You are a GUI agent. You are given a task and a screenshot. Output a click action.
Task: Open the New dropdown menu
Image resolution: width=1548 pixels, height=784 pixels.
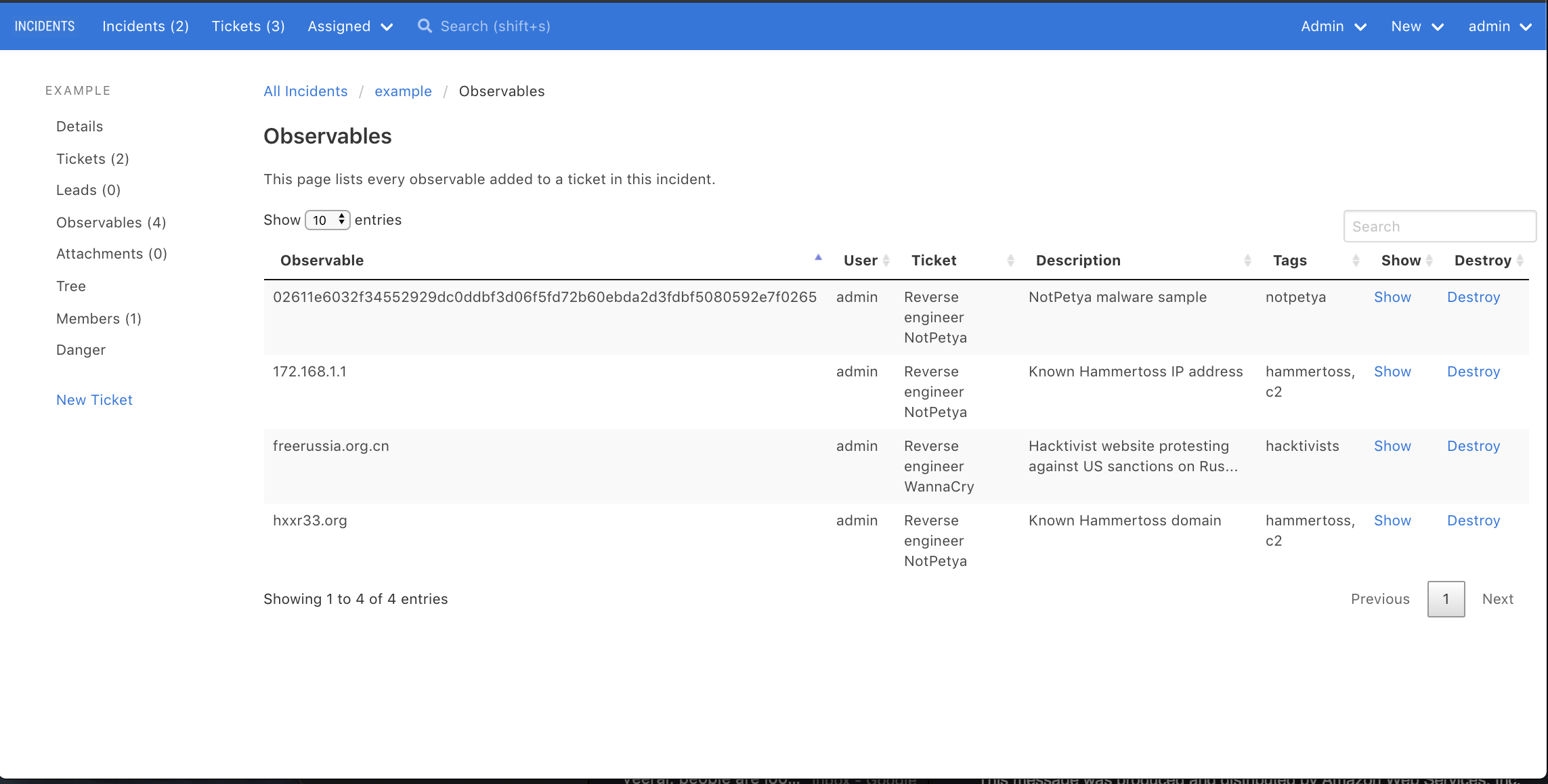pyautogui.click(x=1417, y=26)
